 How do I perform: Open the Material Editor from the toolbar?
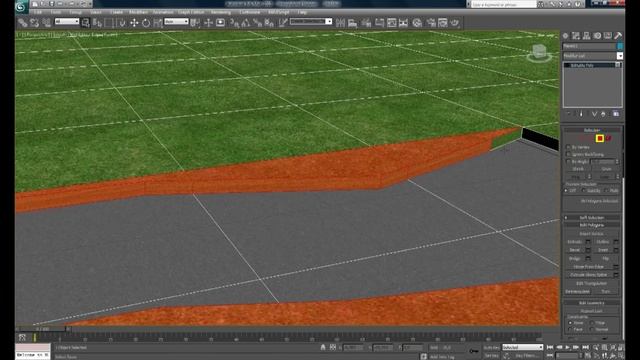417,23
